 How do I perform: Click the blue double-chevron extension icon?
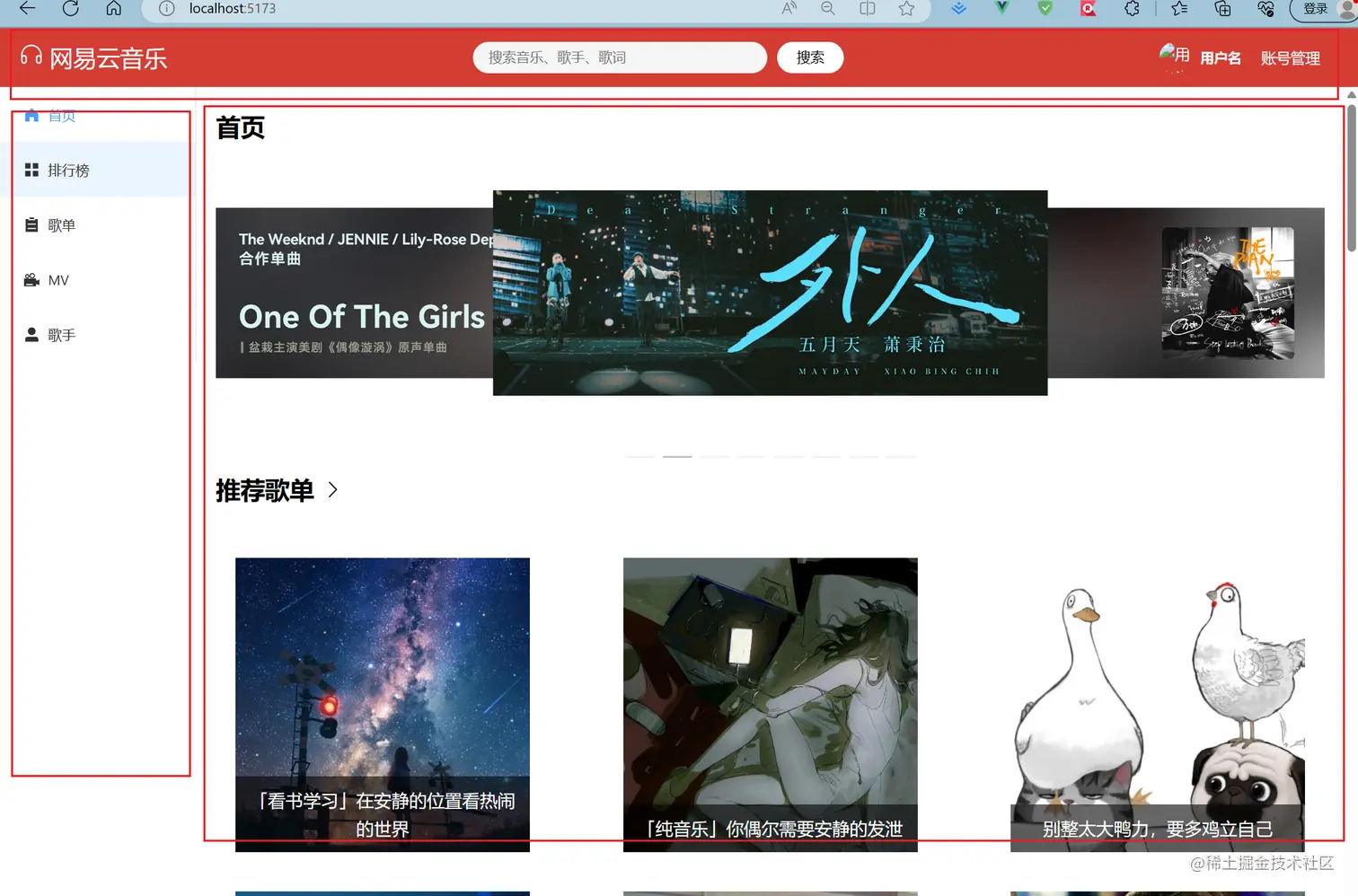[958, 8]
